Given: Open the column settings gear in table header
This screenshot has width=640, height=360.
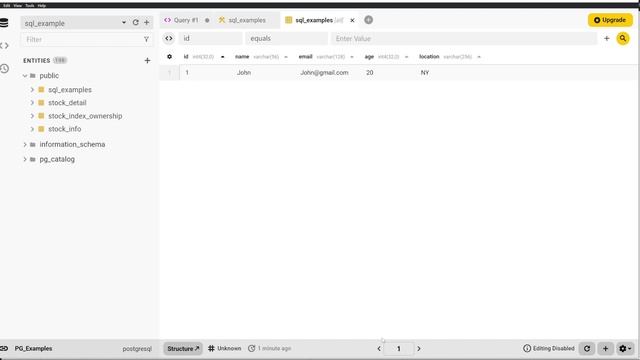Looking at the screenshot, I should [169, 57].
